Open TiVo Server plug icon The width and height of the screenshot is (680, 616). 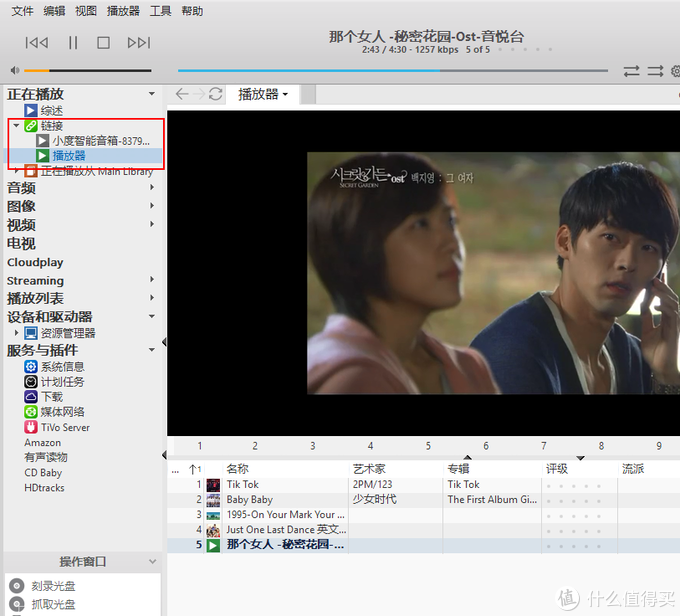coord(31,427)
